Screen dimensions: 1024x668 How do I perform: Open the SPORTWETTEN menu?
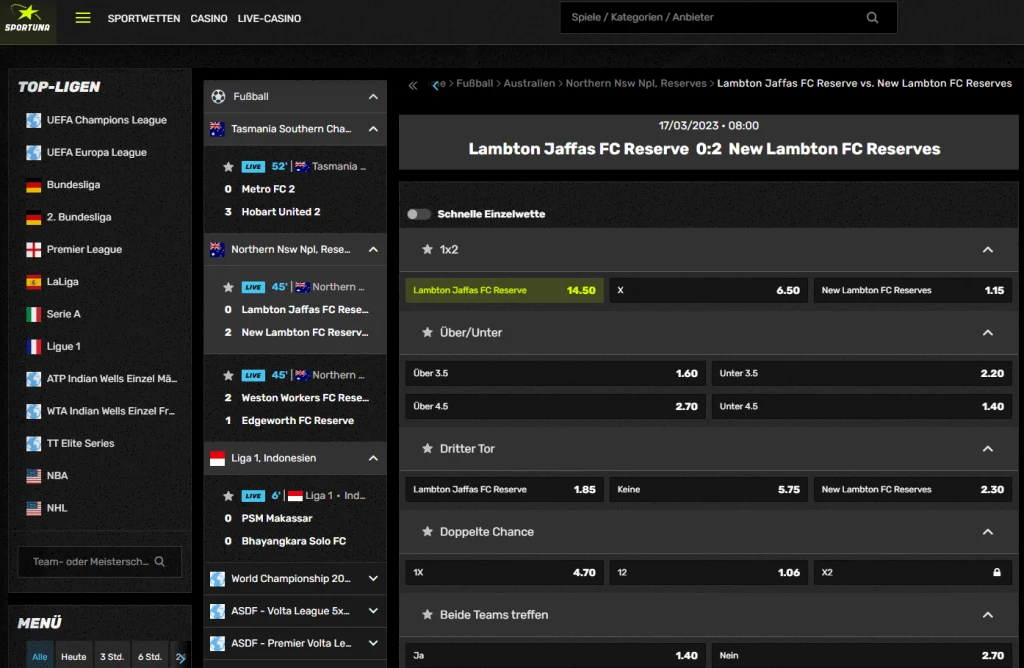[x=144, y=18]
